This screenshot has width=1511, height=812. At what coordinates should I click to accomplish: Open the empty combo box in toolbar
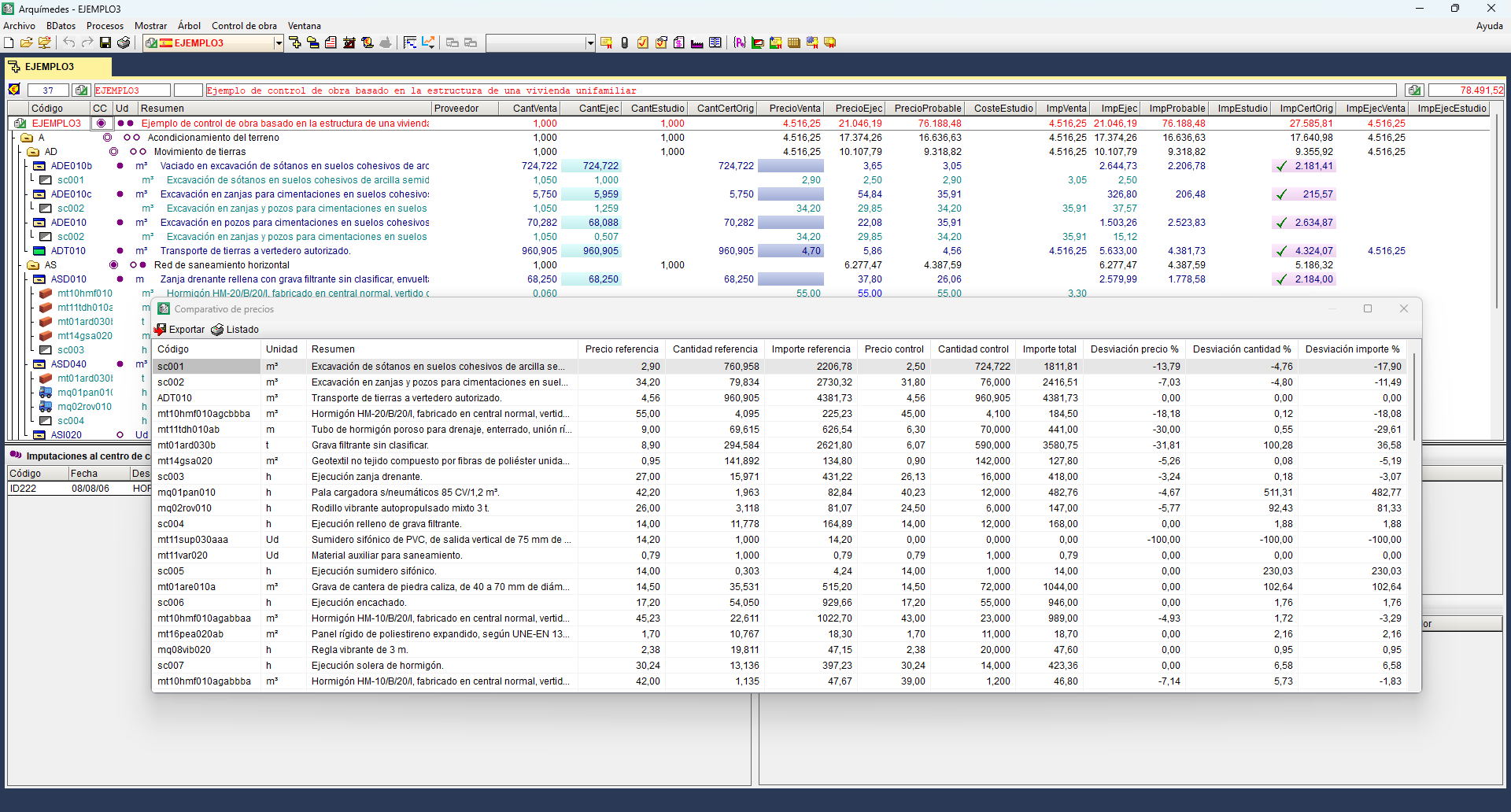[590, 43]
